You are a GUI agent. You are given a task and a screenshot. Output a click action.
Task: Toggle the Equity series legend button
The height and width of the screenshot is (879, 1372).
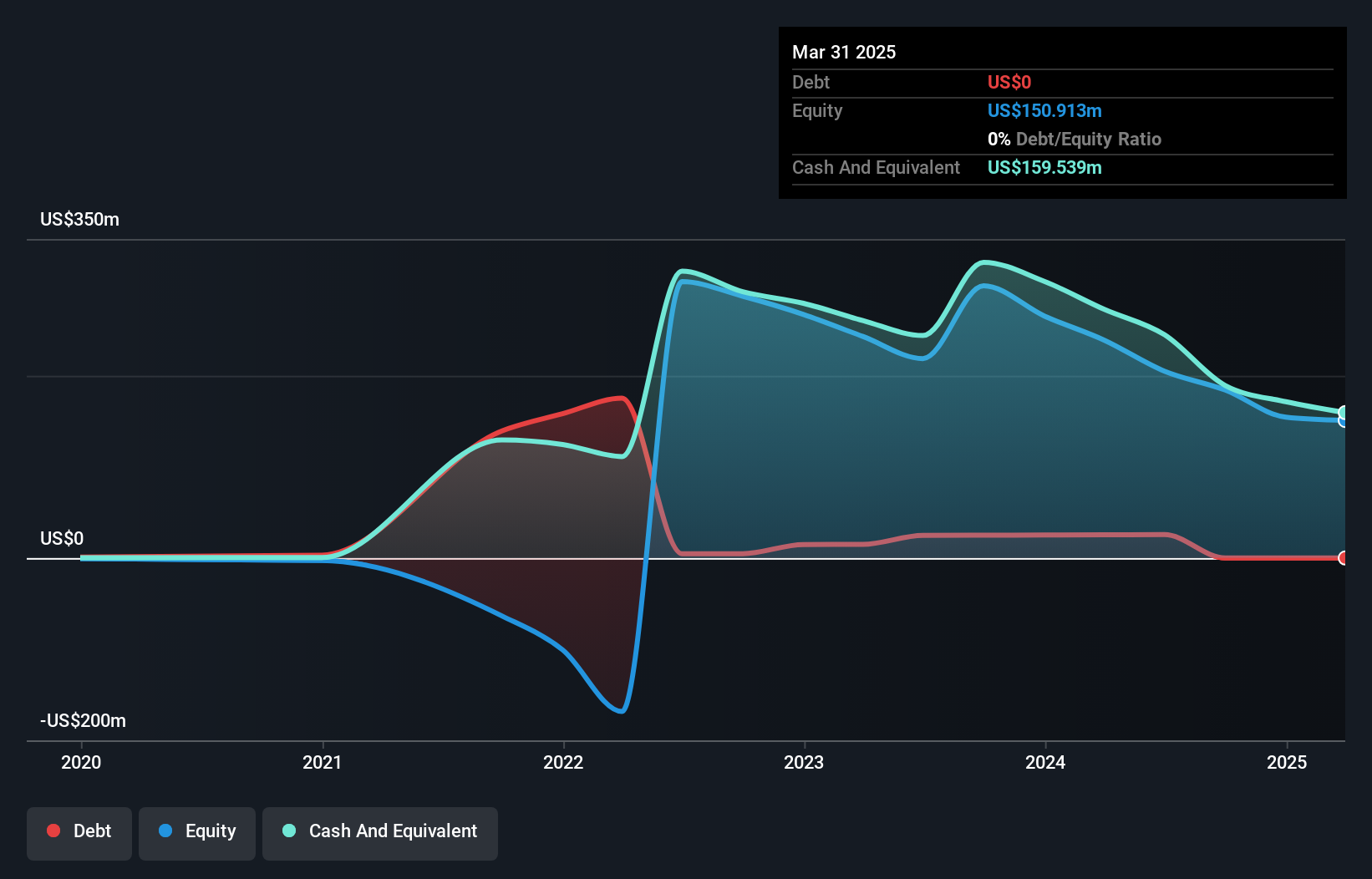click(197, 833)
